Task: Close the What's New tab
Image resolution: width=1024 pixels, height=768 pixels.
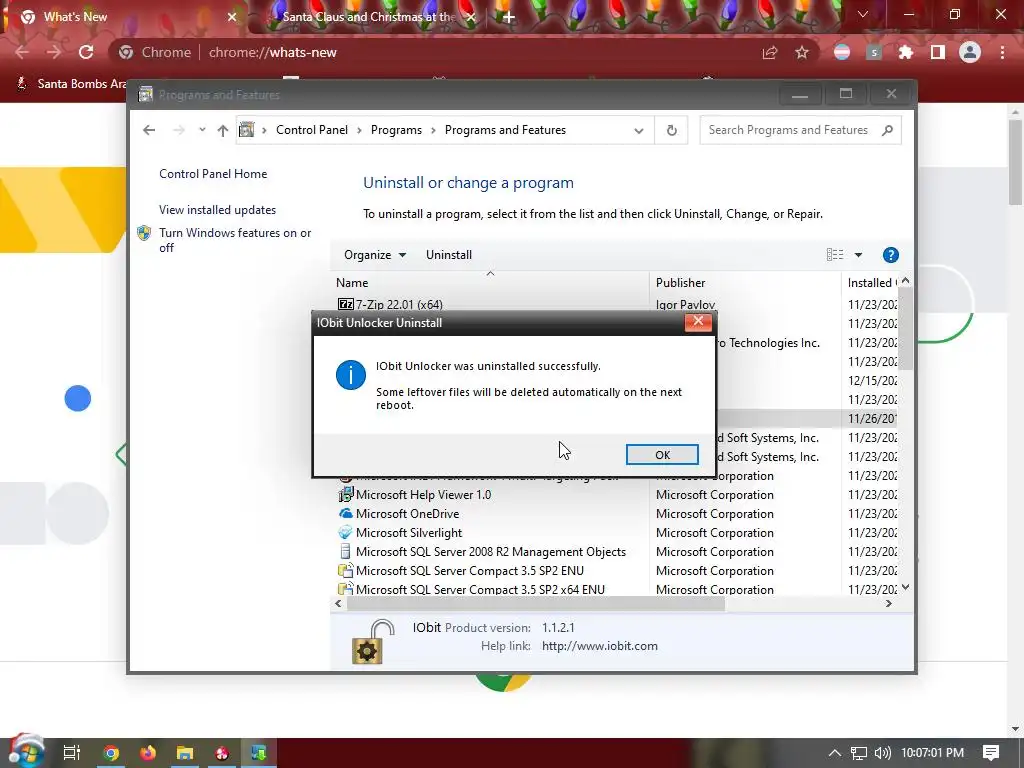Action: (x=232, y=17)
